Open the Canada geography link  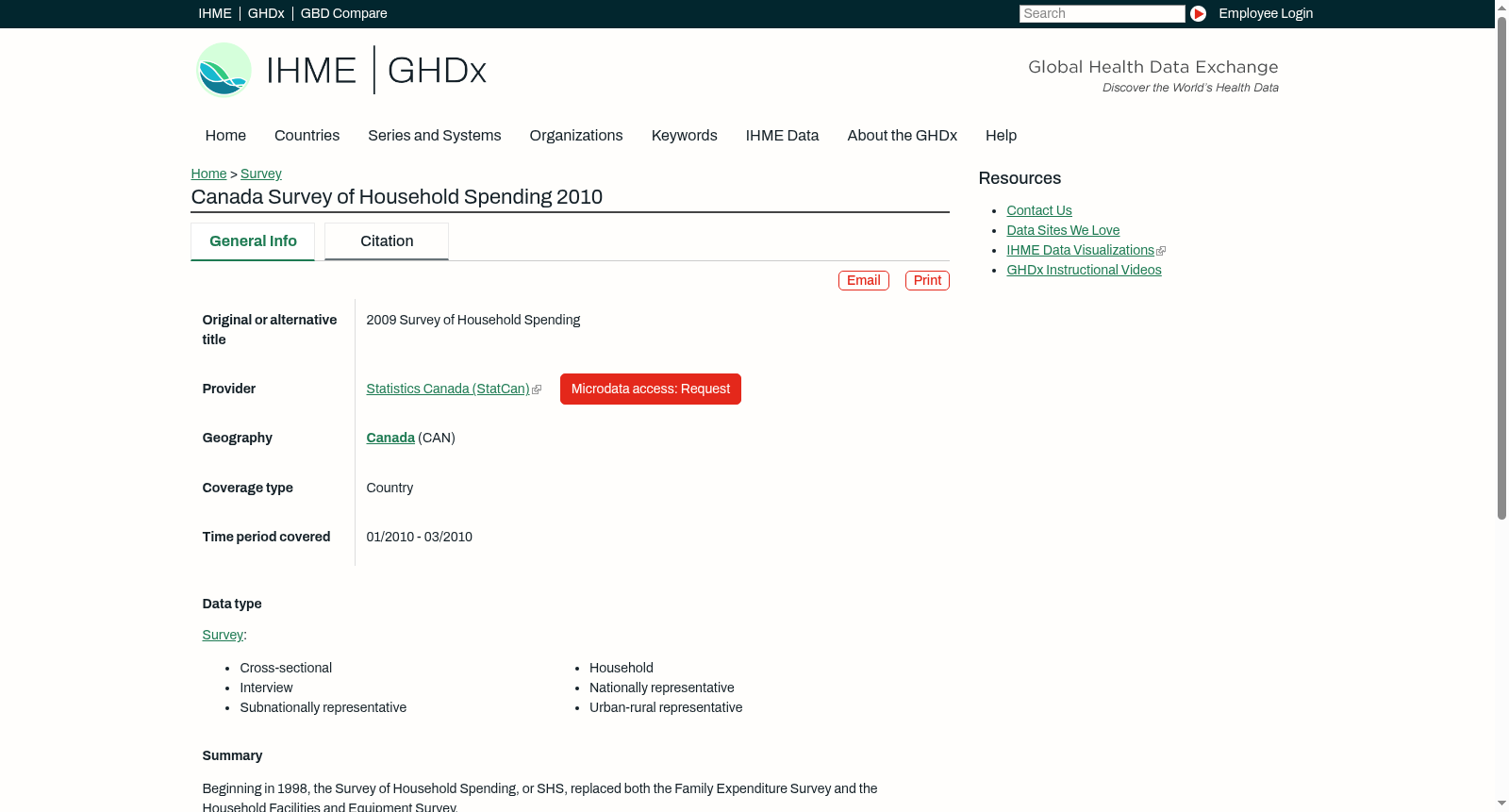[390, 439]
